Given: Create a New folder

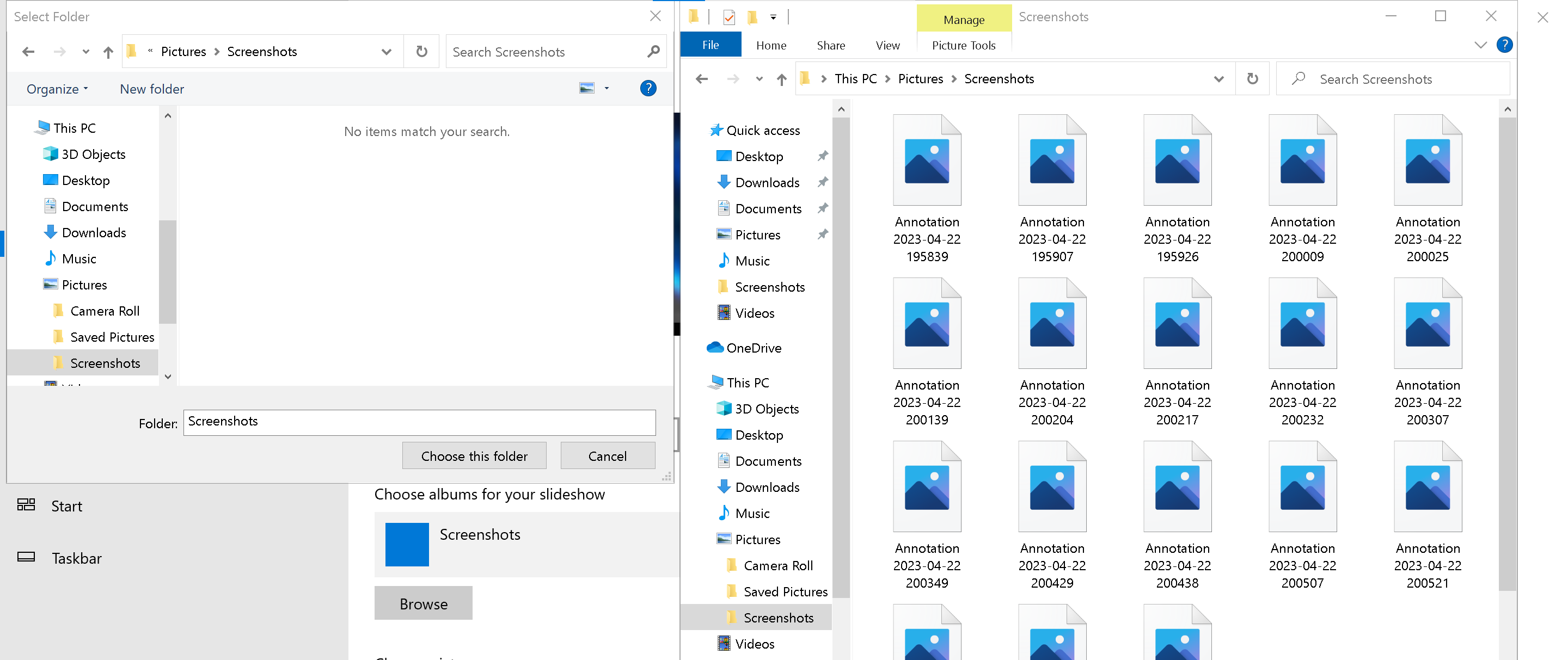Looking at the screenshot, I should [151, 89].
